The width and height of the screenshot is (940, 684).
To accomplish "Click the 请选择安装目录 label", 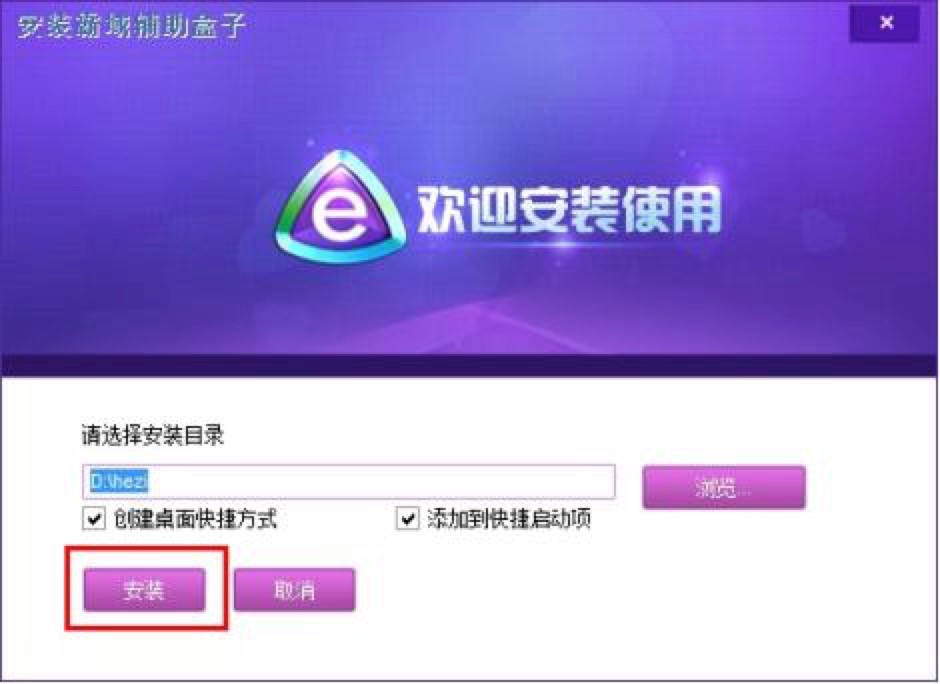I will coord(153,435).
